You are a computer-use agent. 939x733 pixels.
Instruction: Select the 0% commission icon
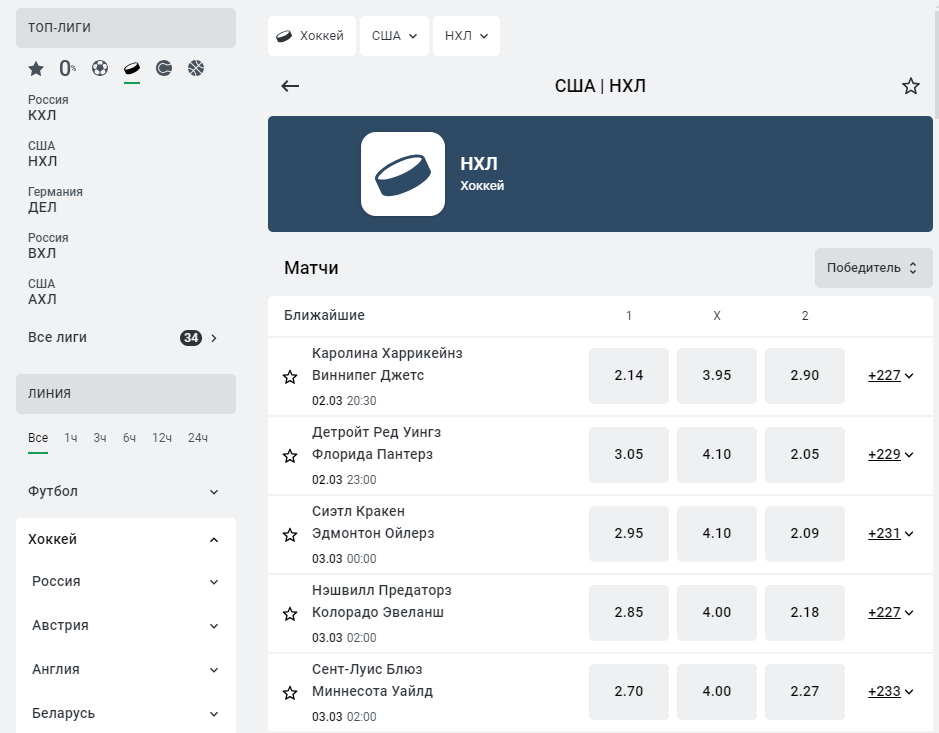click(68, 69)
